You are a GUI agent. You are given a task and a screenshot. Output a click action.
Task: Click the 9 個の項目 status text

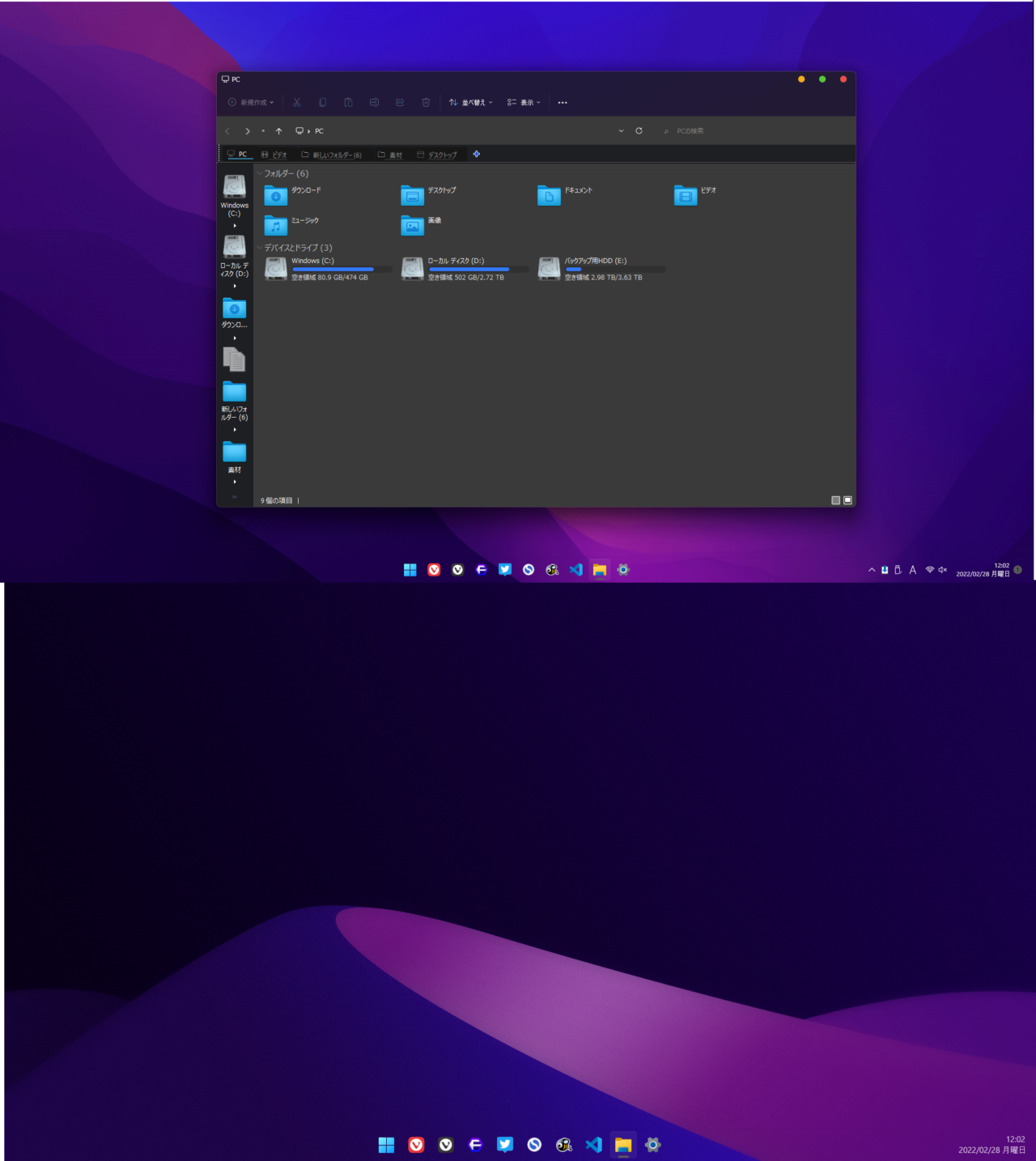pyautogui.click(x=277, y=500)
